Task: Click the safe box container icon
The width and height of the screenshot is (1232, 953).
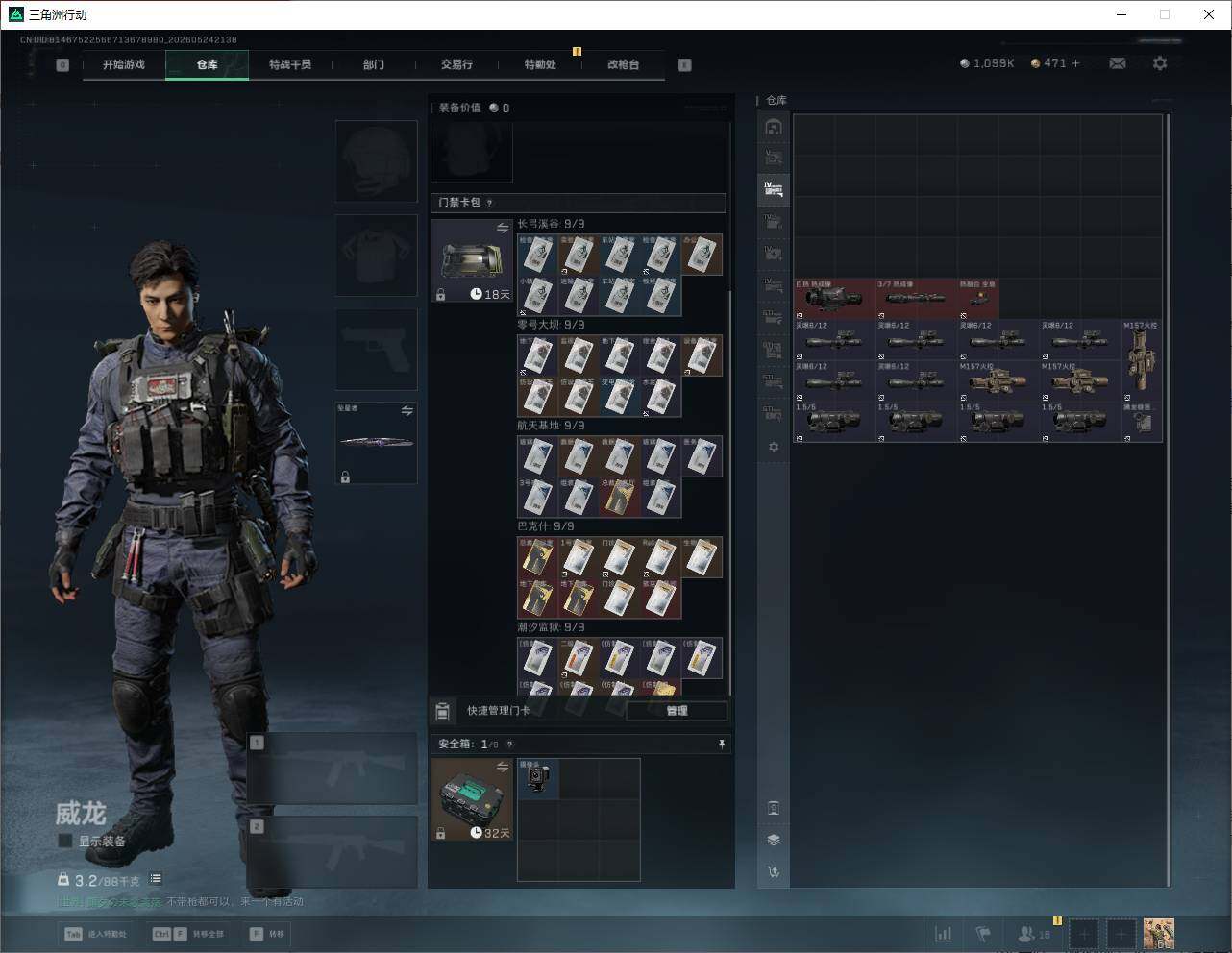Action: 471,799
